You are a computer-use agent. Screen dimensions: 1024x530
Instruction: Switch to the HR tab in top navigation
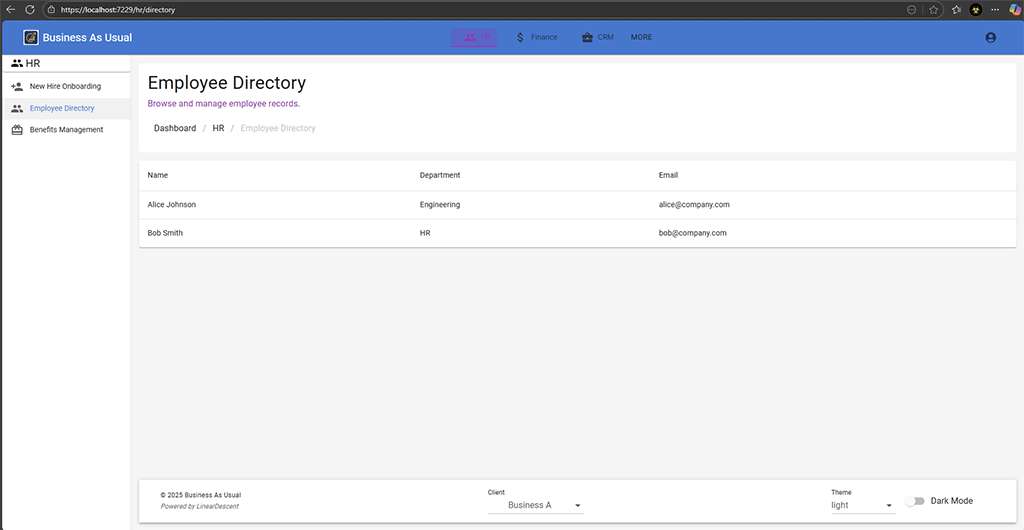[x=475, y=38]
